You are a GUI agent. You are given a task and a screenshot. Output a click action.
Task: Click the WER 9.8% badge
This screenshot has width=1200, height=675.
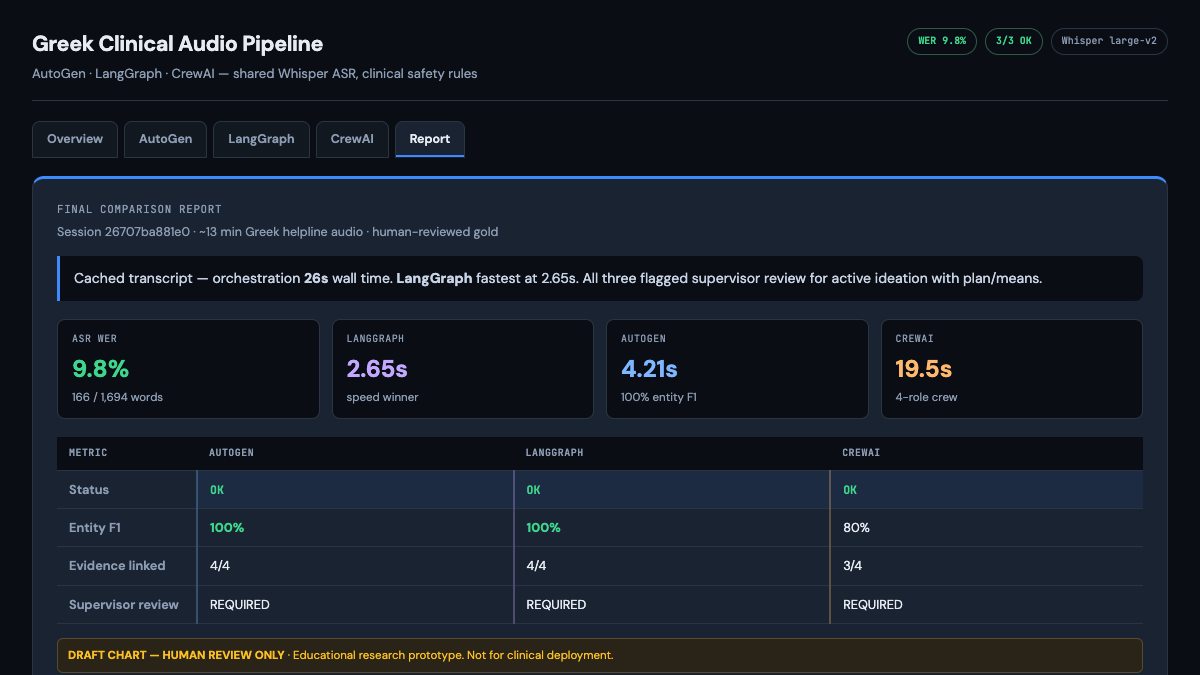tap(942, 41)
